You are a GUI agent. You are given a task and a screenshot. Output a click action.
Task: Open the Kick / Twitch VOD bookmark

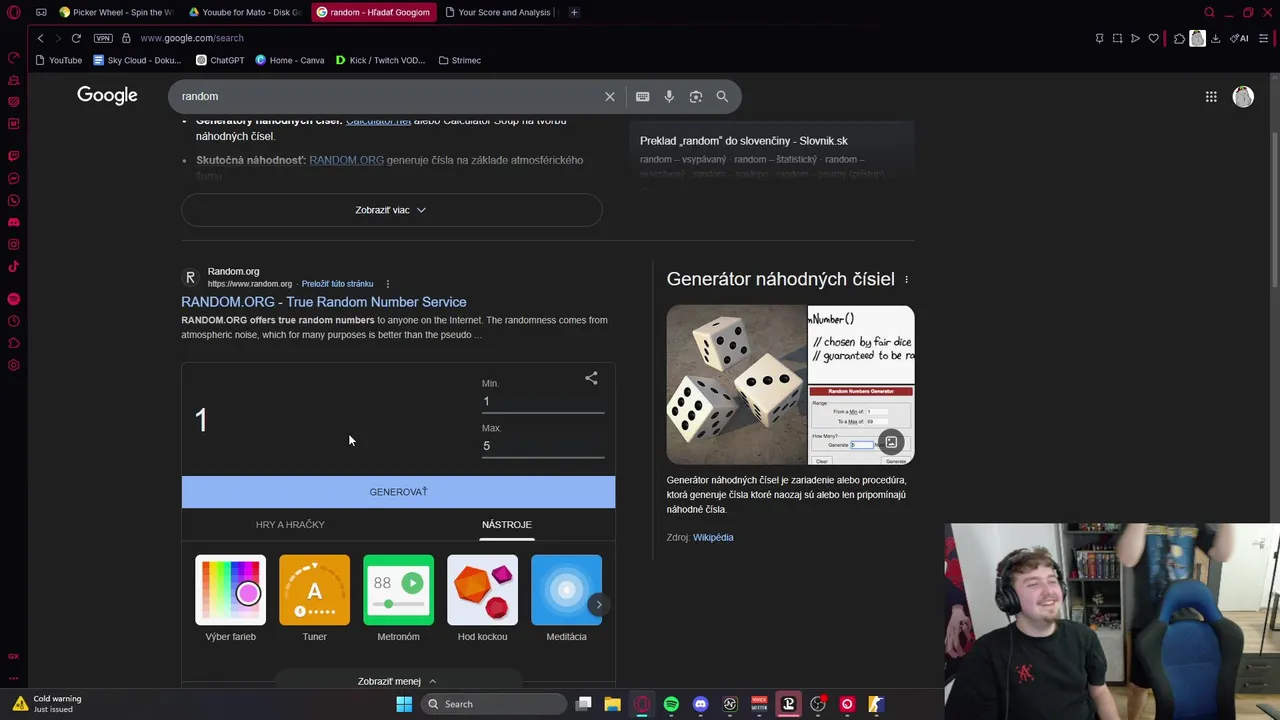(380, 60)
